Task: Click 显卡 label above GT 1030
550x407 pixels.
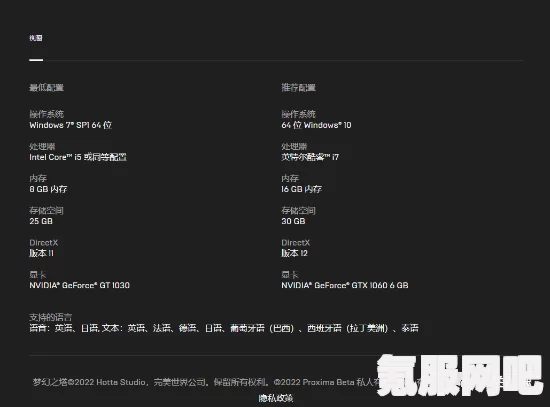Action: point(38,275)
